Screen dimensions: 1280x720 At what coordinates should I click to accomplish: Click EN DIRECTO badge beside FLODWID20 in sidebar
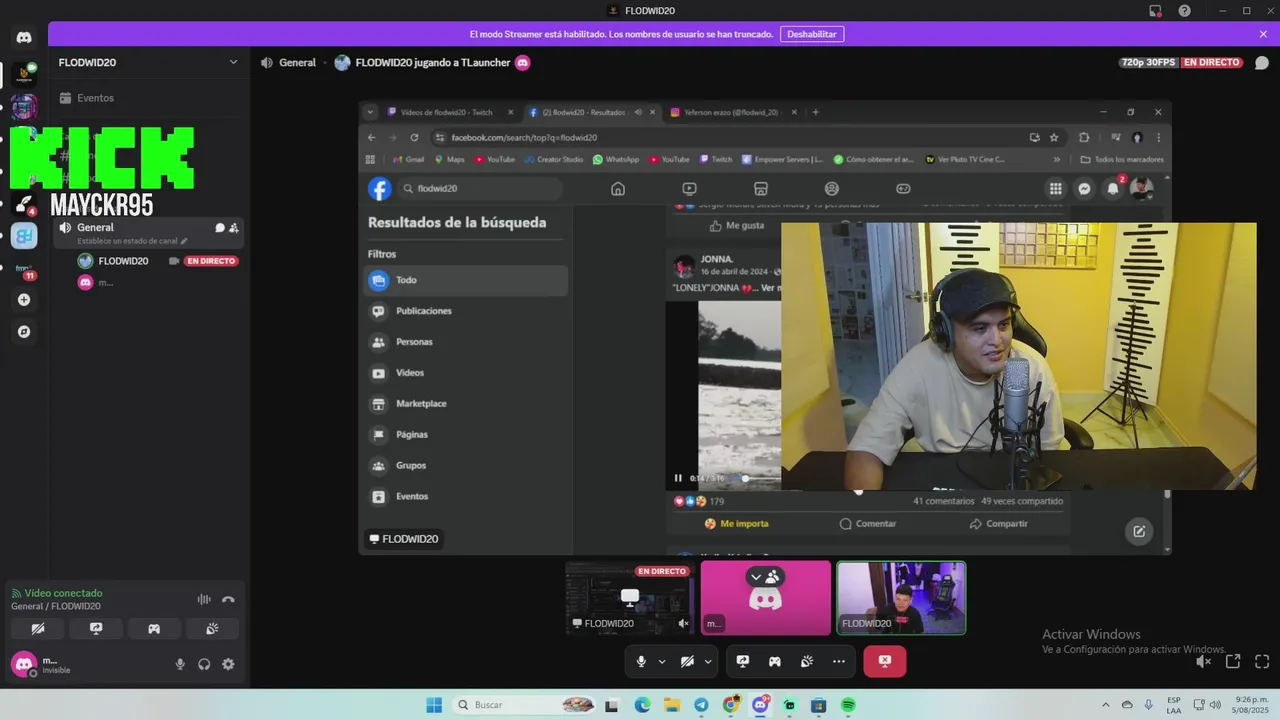211,261
